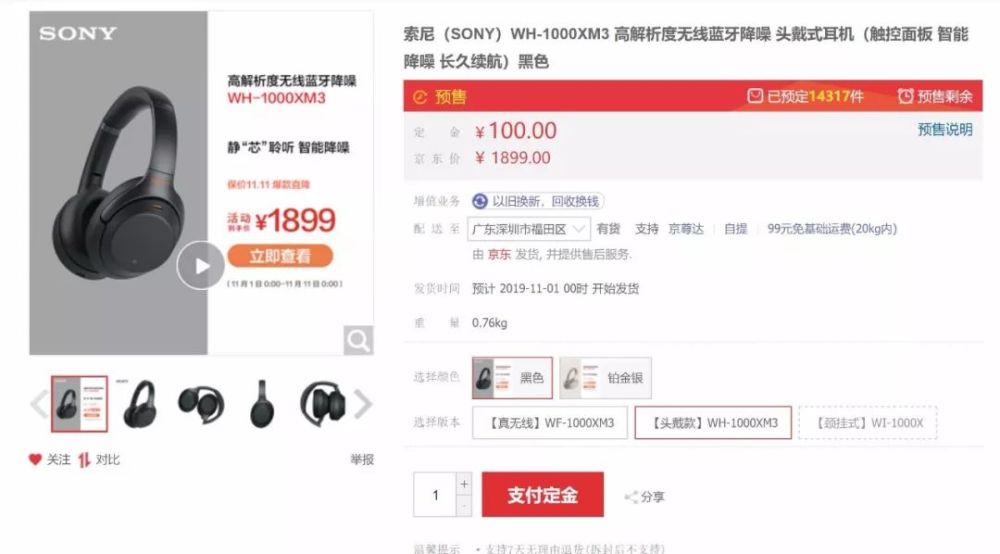The height and width of the screenshot is (554, 1000).
Task: Show previous thumbnails with left arrow
Action: point(39,404)
